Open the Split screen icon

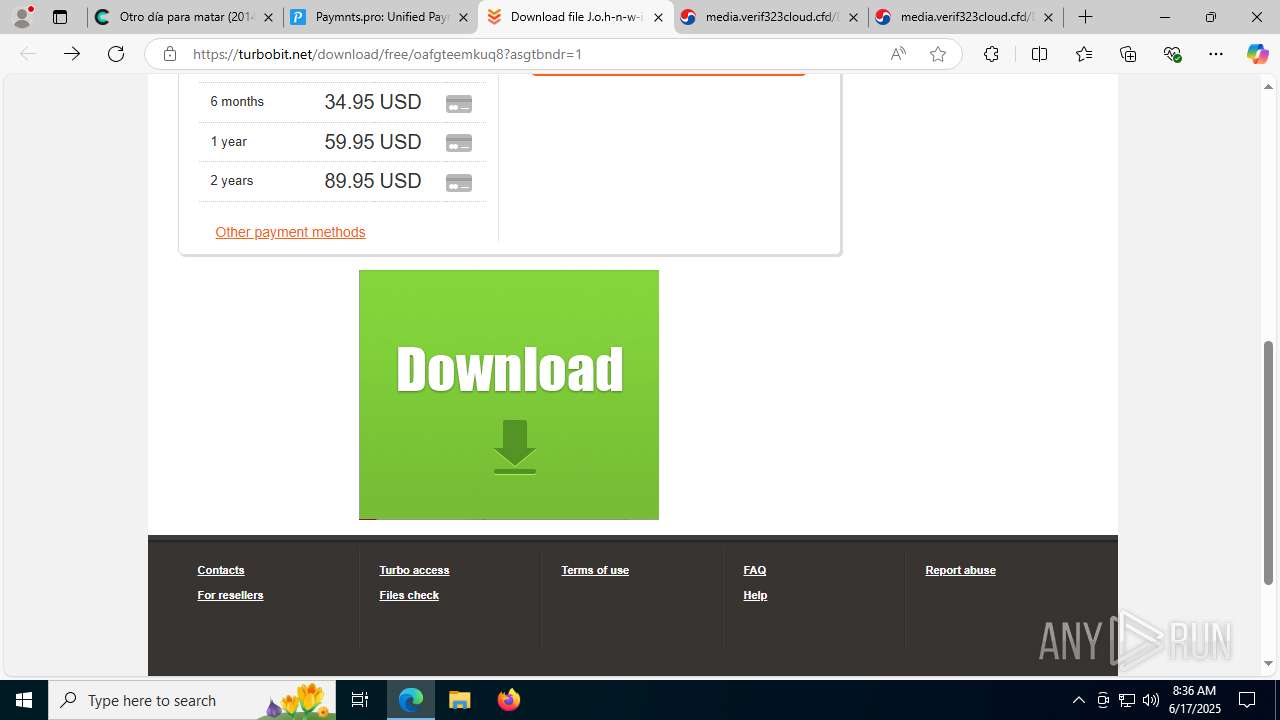tap(1039, 54)
